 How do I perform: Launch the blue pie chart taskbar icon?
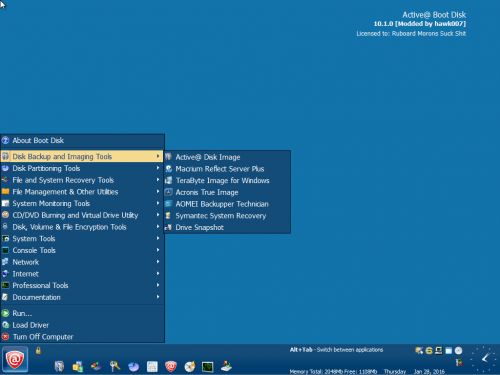[x=134, y=367]
